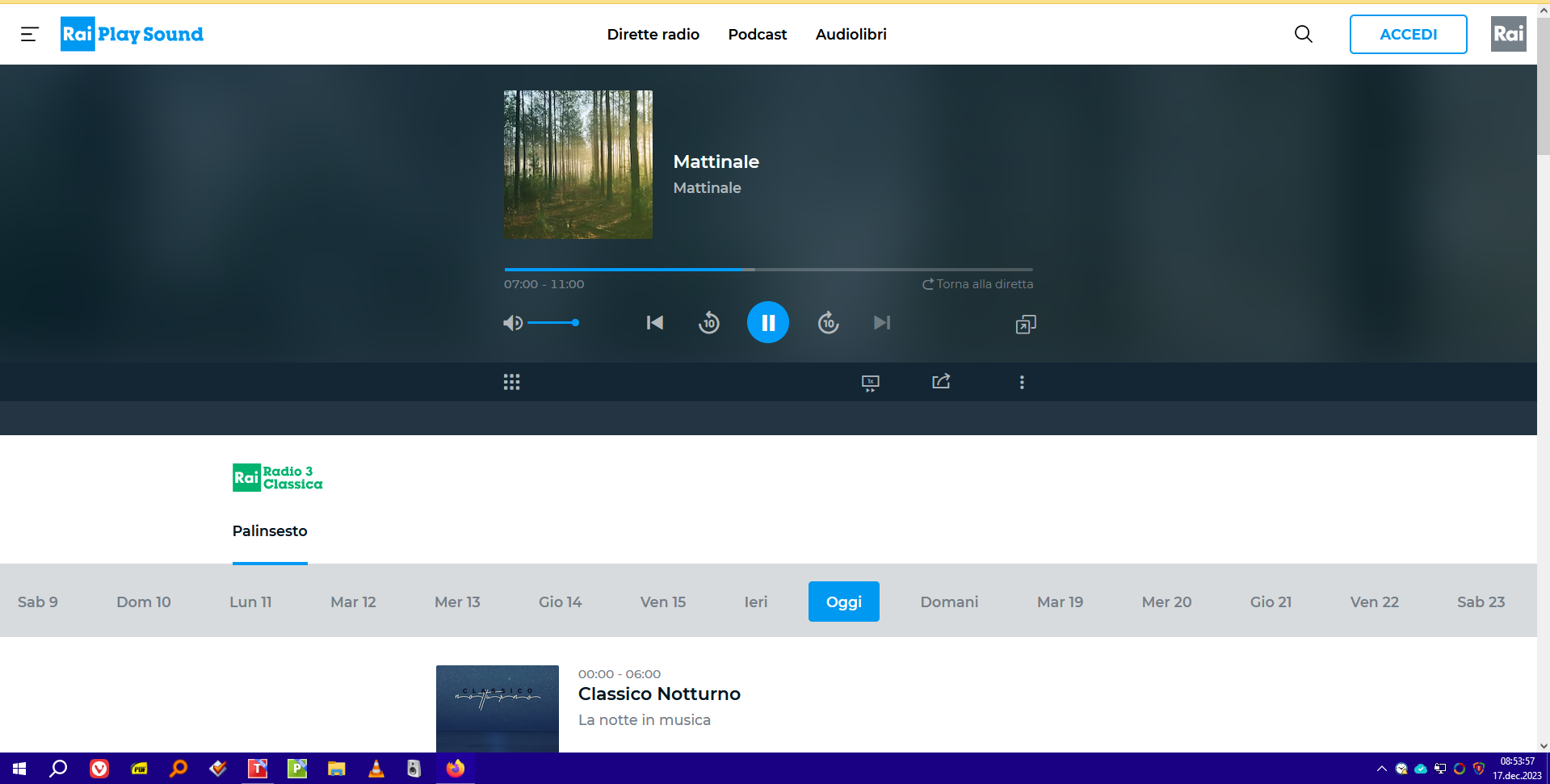Viewport: 1550px width, 784px height.
Task: Adjust the volume slider
Action: pos(553,323)
